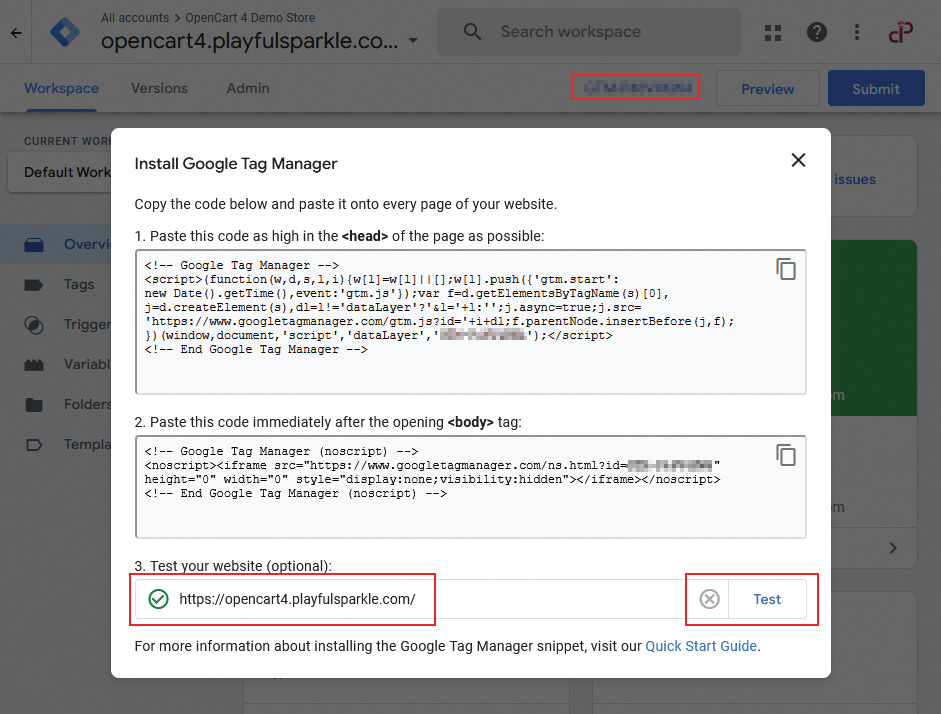Image resolution: width=941 pixels, height=714 pixels.
Task: Open the container selector dropdown arrow
Action: click(x=413, y=41)
